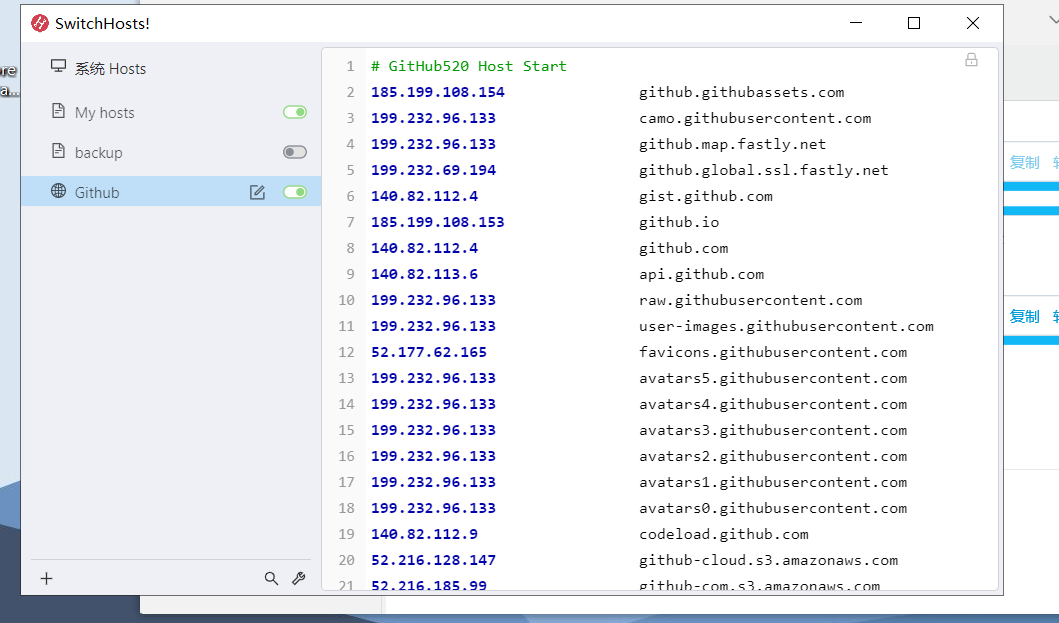This screenshot has width=1059, height=623.
Task: Click the file icon beside backup
Action: click(59, 151)
